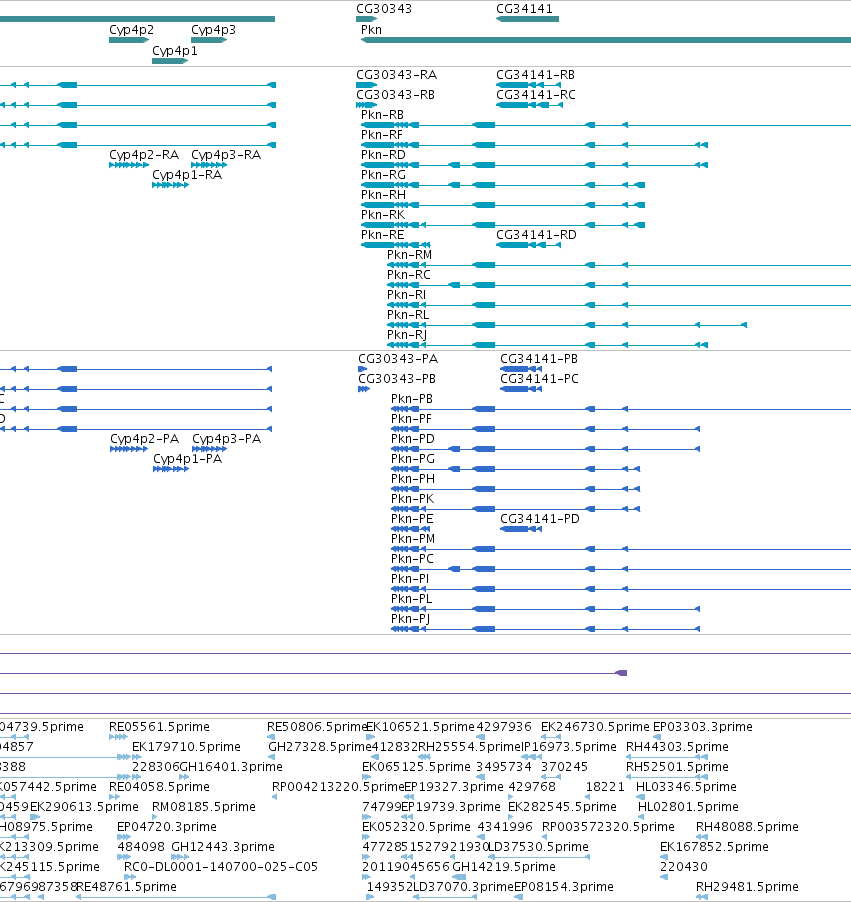The height and width of the screenshot is (902, 851).
Task: Click protein label Pkn-PL
Action: pyautogui.click(x=411, y=599)
